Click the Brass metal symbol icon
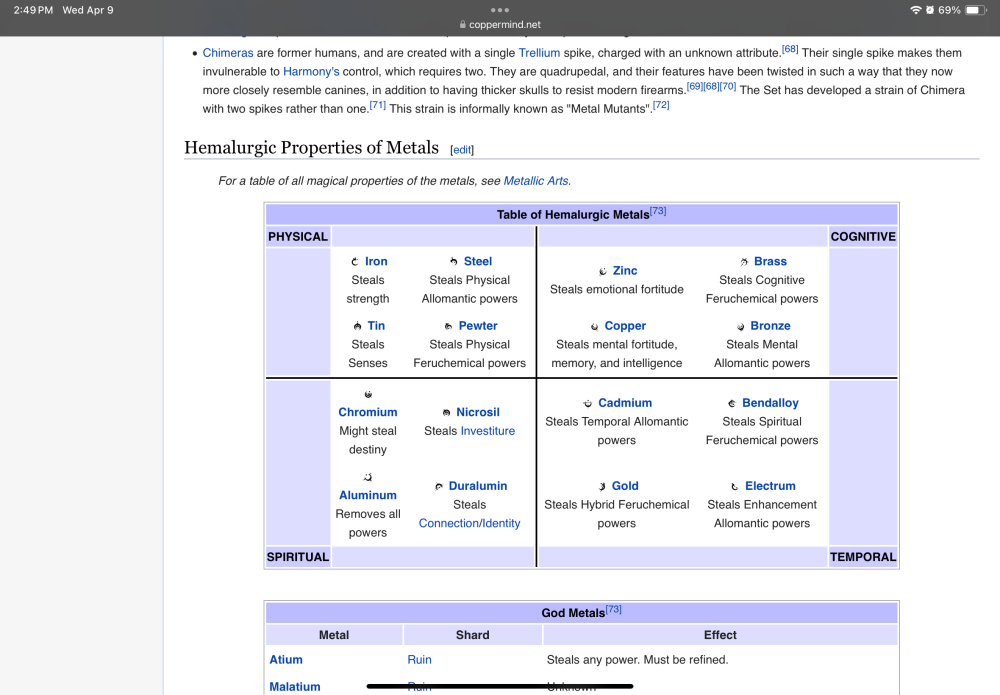Viewport: 1000px width, 695px height. (x=744, y=261)
